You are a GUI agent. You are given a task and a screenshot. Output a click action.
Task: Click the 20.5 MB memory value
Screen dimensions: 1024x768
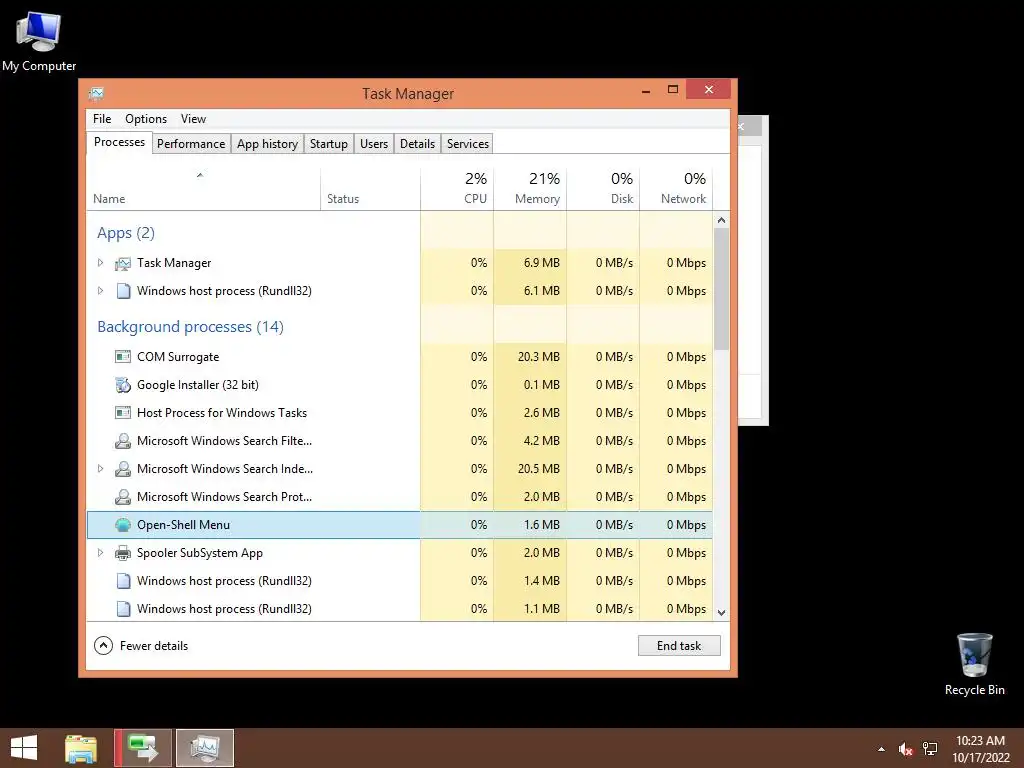point(538,469)
